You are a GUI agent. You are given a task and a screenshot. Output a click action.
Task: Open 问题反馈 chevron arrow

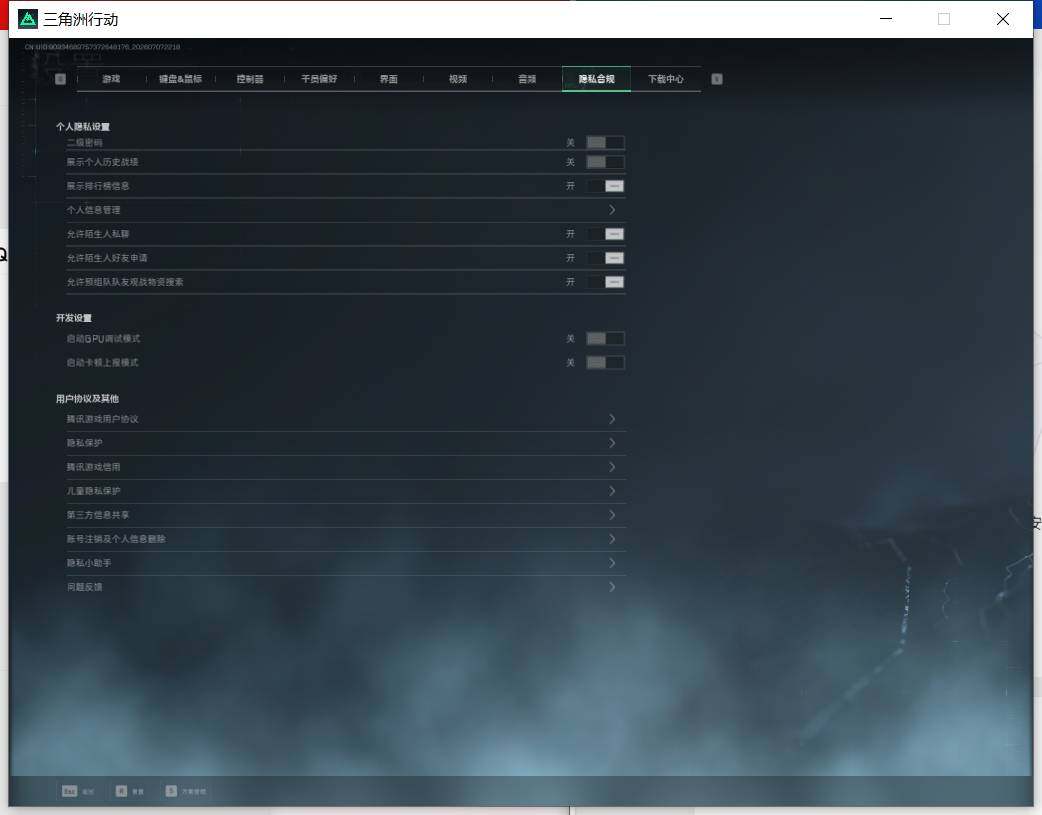pyautogui.click(x=612, y=586)
